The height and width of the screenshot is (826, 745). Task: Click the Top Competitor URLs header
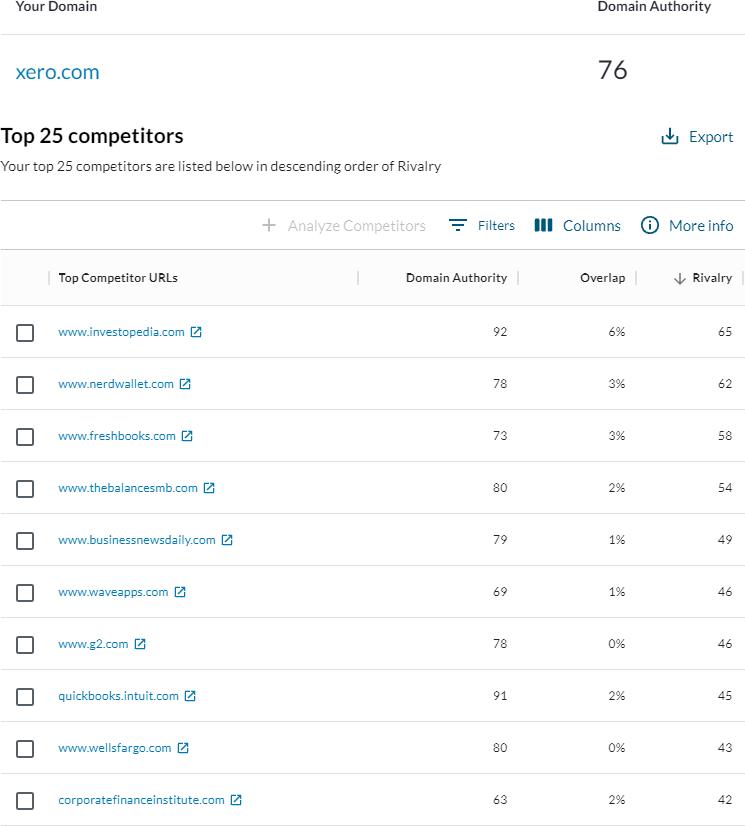(118, 278)
